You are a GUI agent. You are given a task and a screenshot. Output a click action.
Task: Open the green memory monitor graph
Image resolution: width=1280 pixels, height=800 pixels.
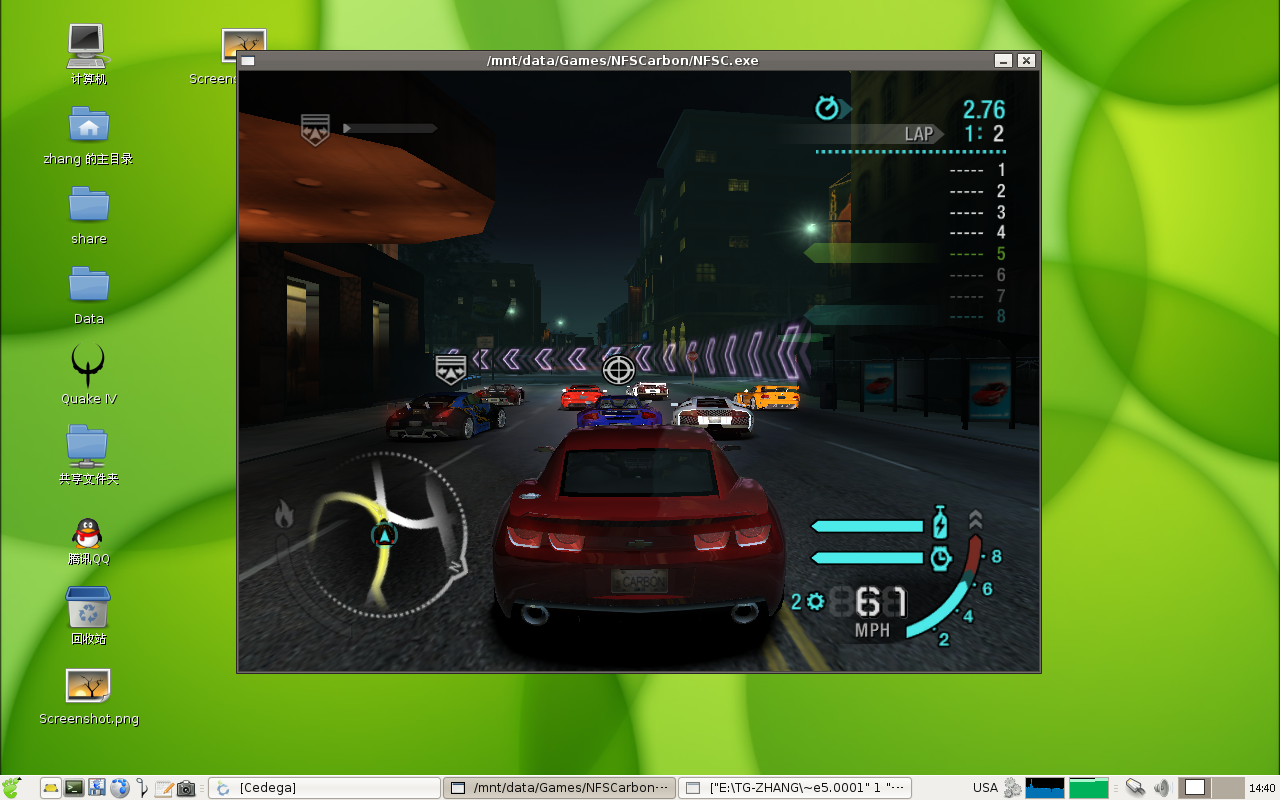(1089, 788)
